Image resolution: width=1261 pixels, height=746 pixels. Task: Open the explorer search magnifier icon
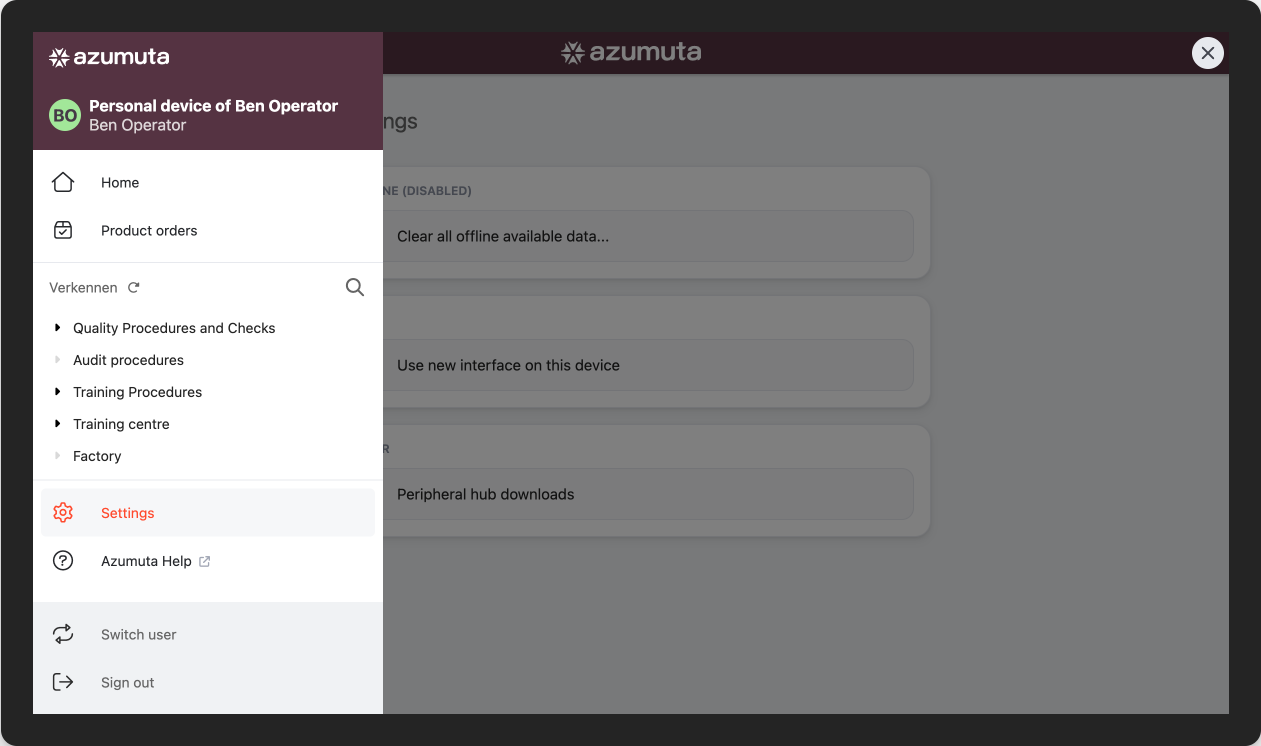point(355,287)
